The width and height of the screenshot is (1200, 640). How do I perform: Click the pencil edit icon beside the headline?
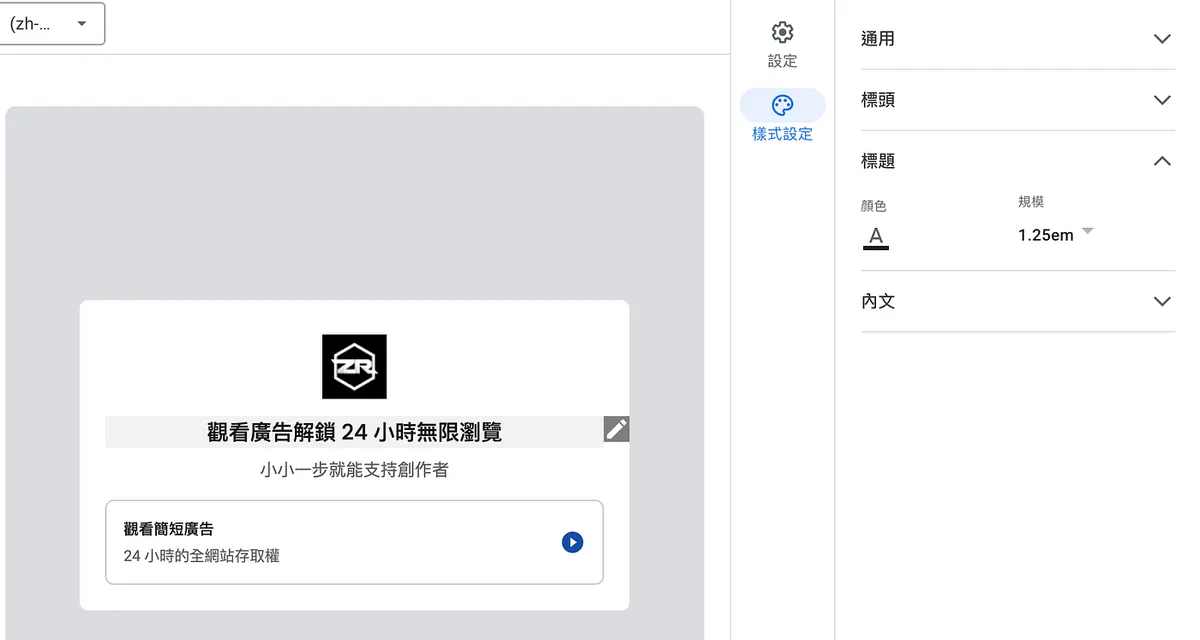coord(617,429)
